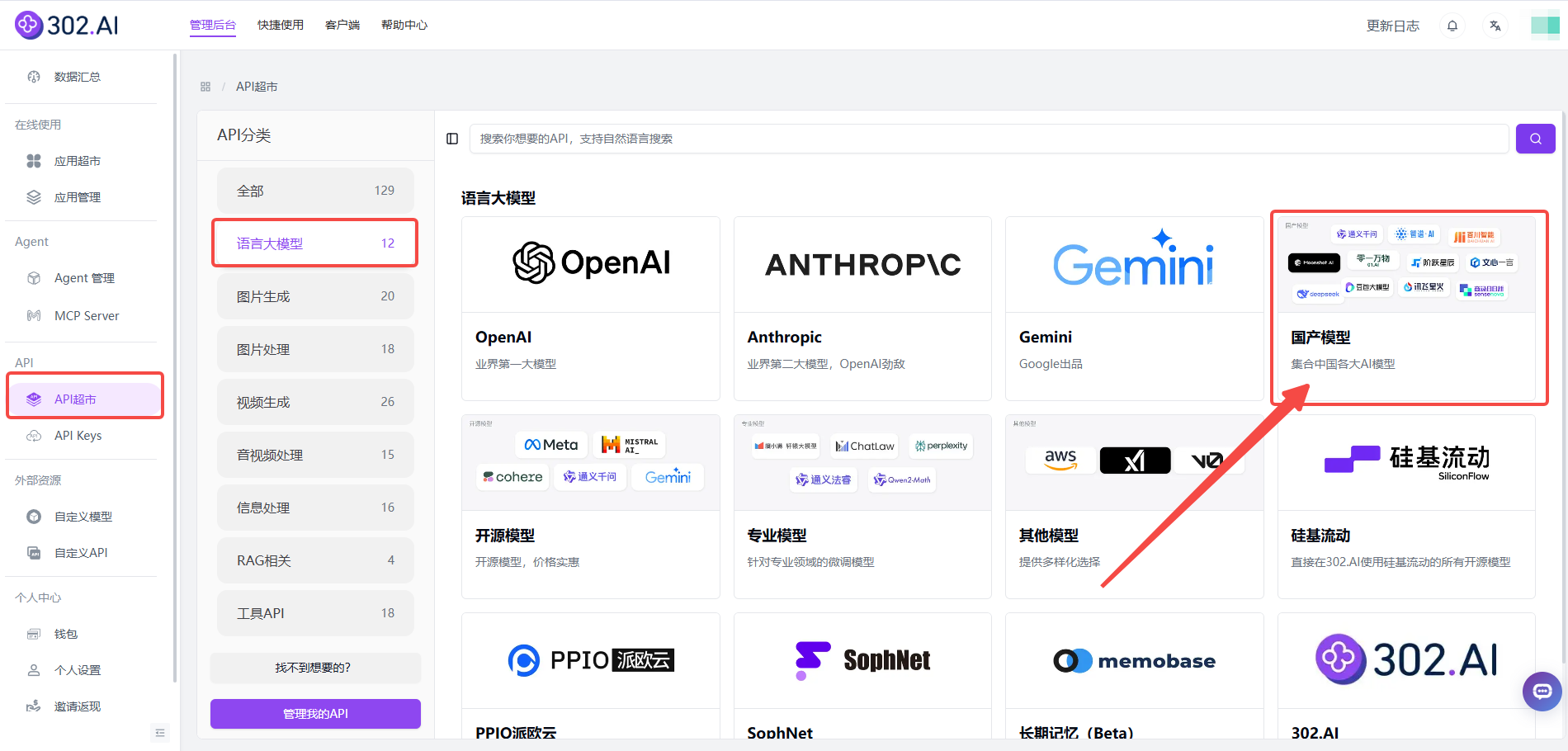Switch to 管理后台 tab

pyautogui.click(x=213, y=25)
